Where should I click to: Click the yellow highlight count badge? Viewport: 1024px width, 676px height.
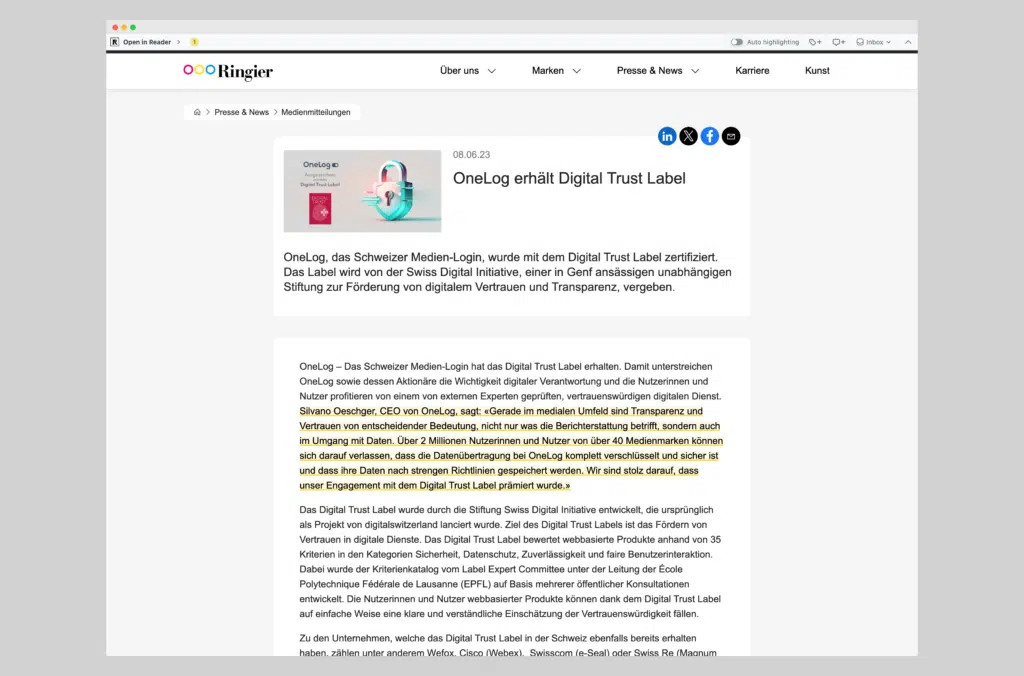pyautogui.click(x=194, y=42)
